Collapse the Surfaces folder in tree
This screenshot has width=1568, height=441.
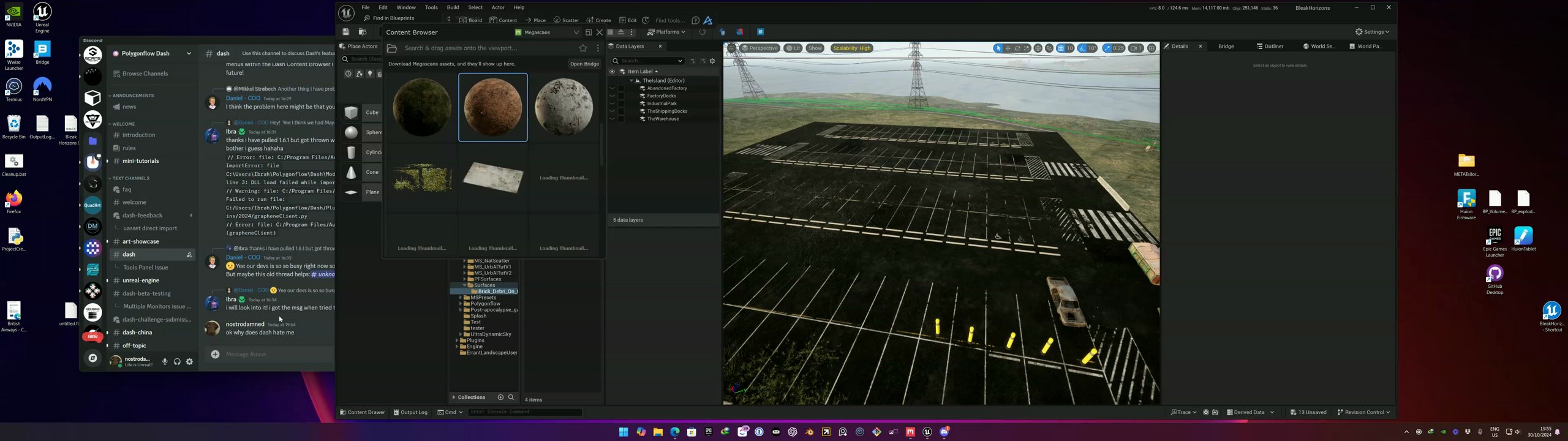(x=464, y=285)
